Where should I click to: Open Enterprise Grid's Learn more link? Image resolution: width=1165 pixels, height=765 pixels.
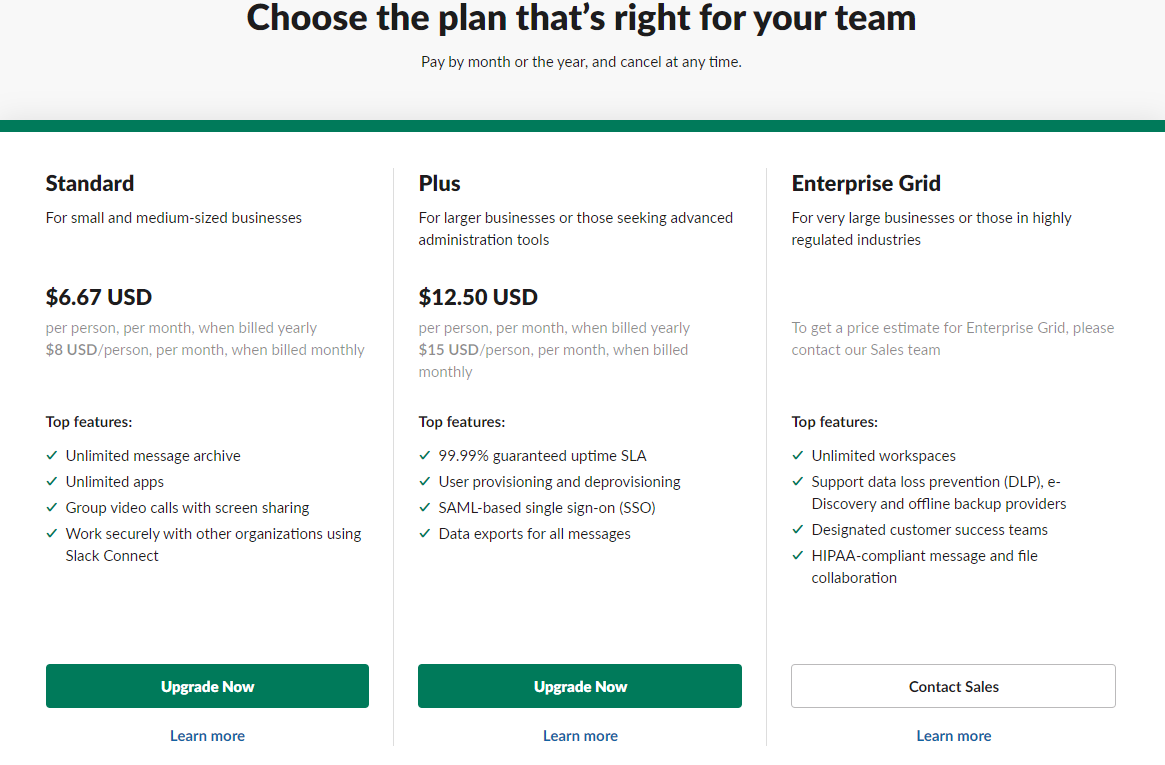point(953,736)
